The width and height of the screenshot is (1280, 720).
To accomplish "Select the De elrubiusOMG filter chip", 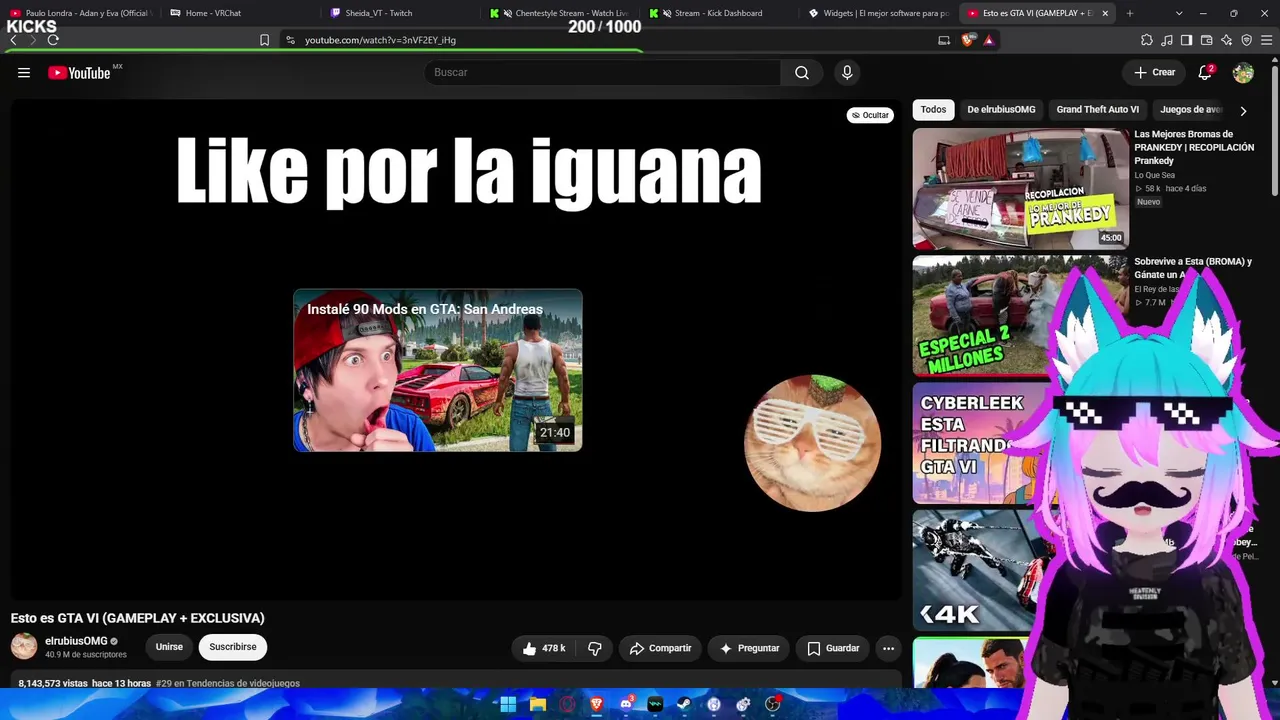I will pos(1001,110).
